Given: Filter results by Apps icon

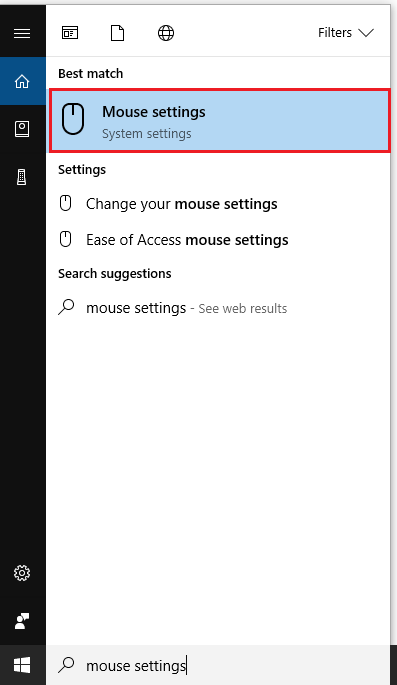Looking at the screenshot, I should point(70,33).
